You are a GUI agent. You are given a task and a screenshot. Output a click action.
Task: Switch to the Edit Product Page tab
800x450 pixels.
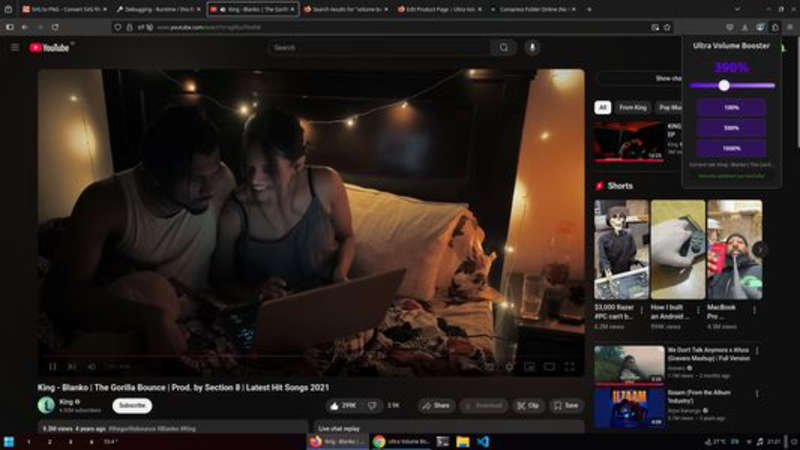click(439, 9)
